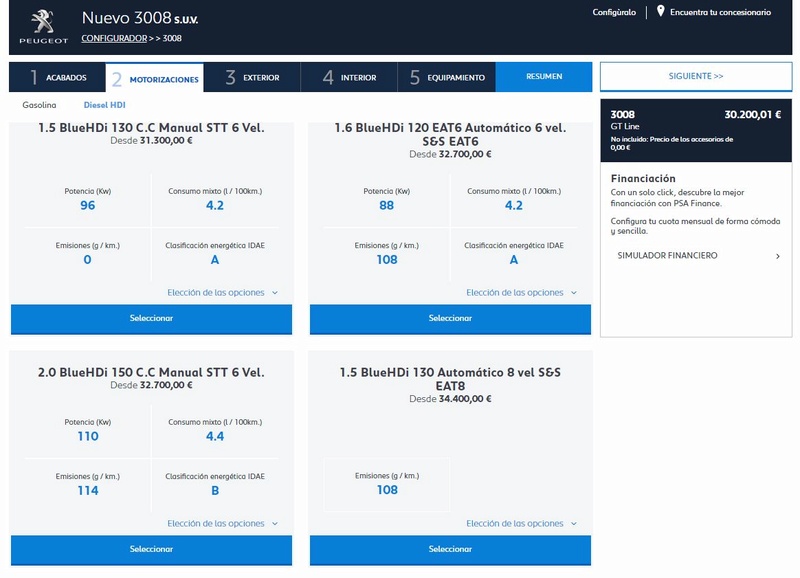Viewport: 800px width, 578px height.
Task: Select the 1.6 BlueHDi 120 EAT6 engine
Action: click(451, 319)
